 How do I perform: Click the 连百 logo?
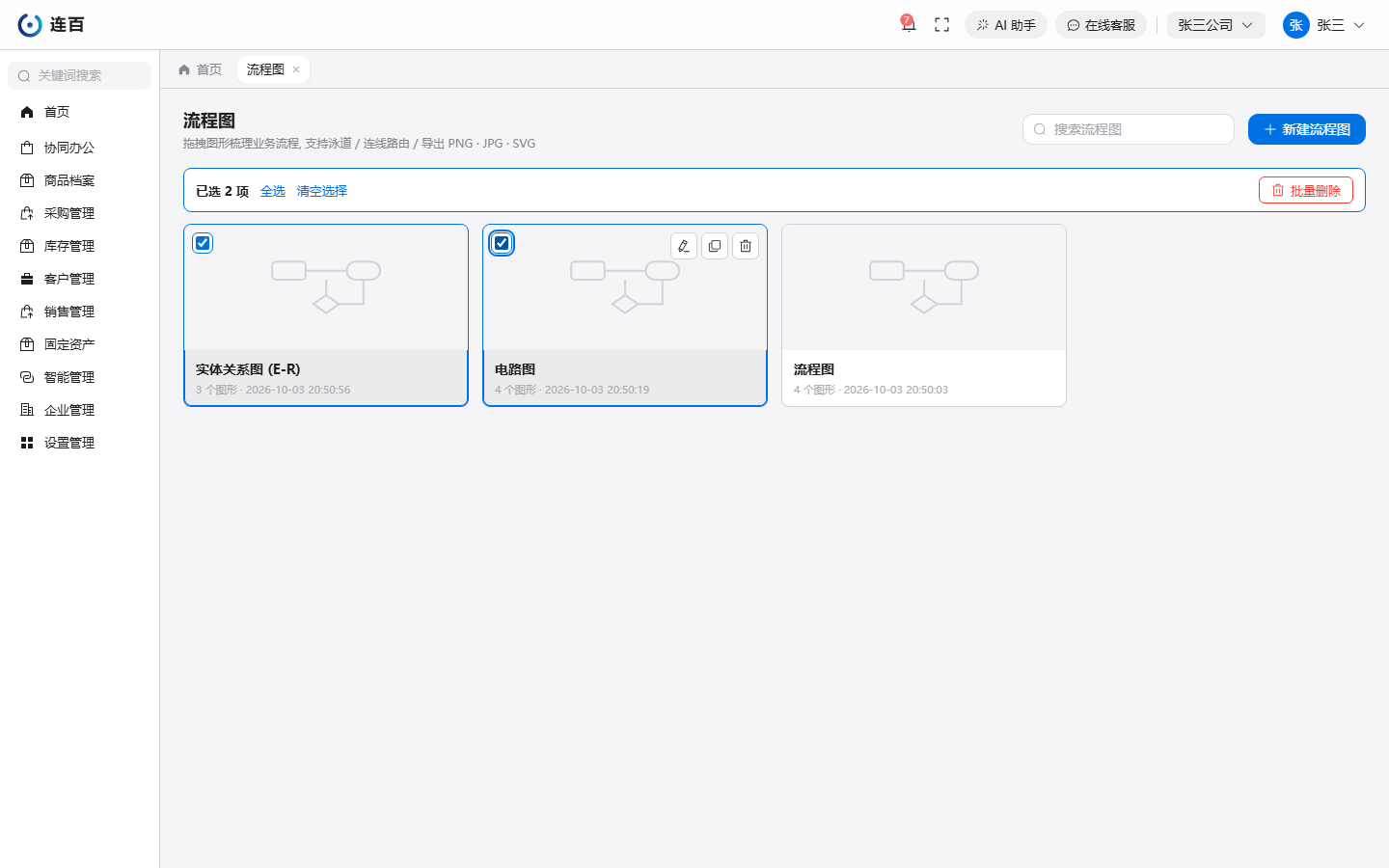point(51,25)
